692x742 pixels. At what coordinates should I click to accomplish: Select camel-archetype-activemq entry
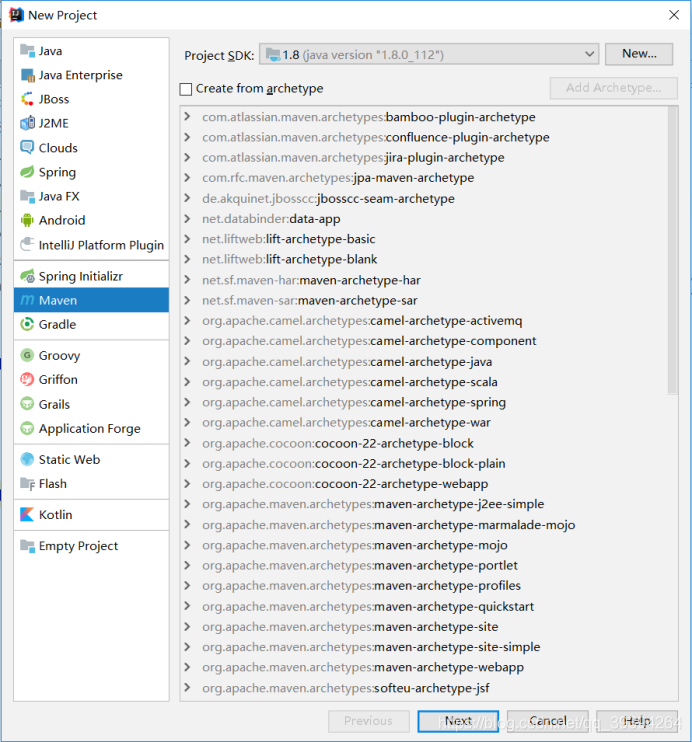362,320
